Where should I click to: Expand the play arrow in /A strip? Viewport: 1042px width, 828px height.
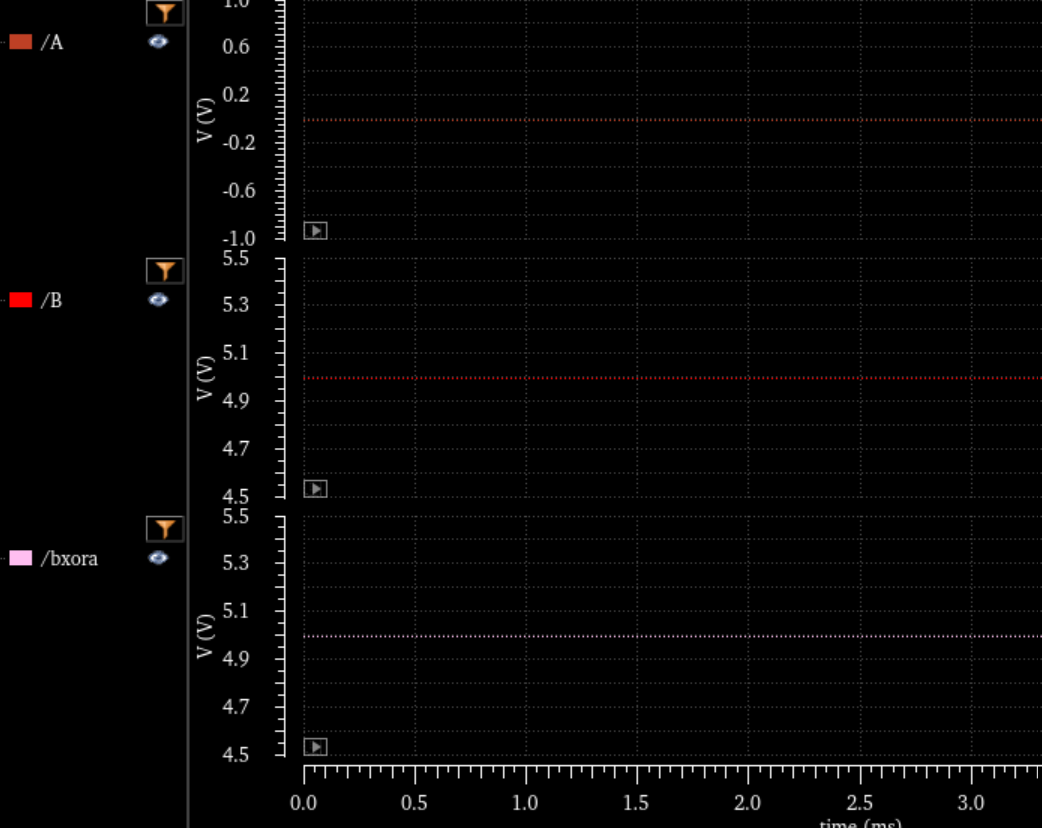[x=316, y=231]
